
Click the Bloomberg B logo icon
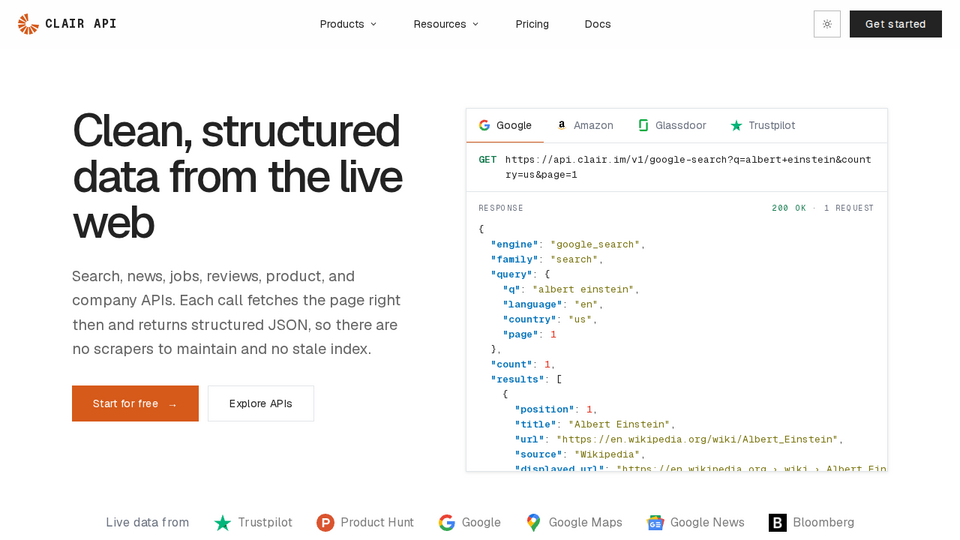pyautogui.click(x=778, y=523)
